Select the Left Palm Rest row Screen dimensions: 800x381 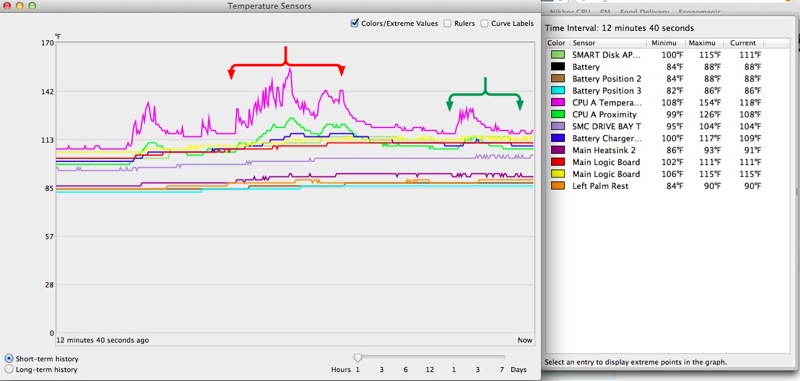pyautogui.click(x=668, y=186)
